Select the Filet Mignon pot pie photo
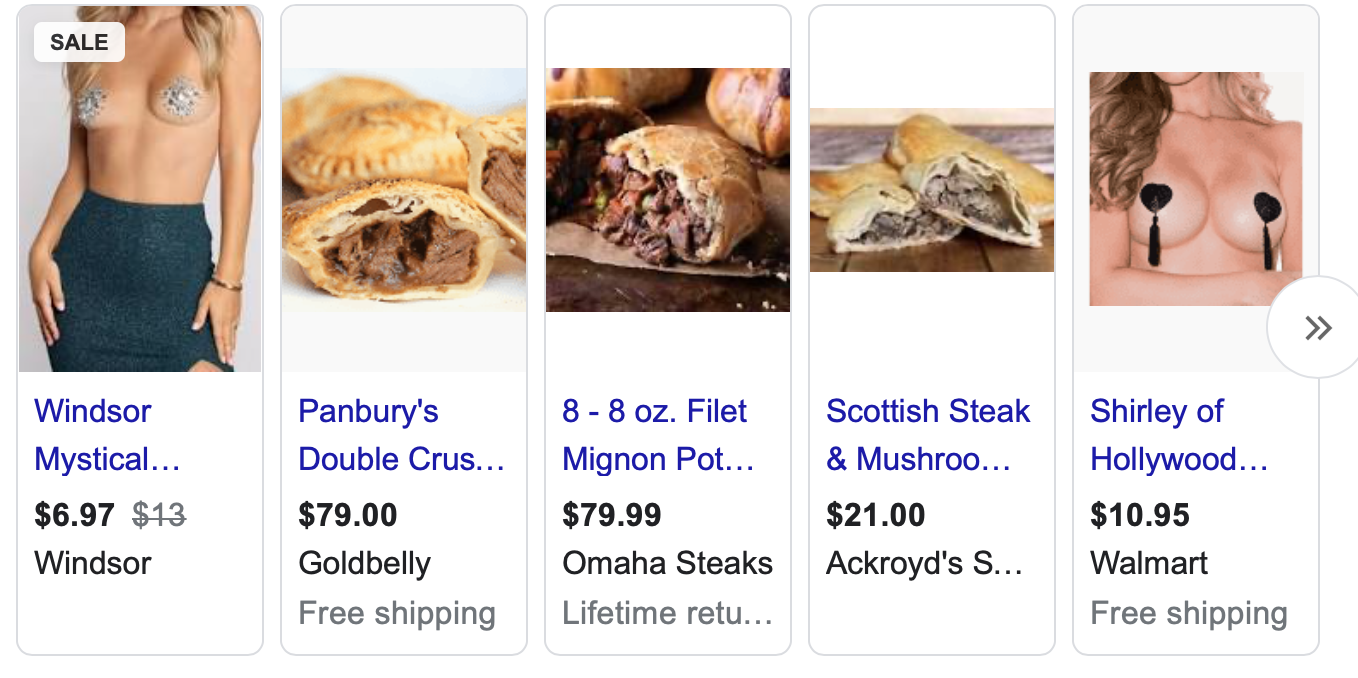Viewport: 1358px width, 678px height. [x=668, y=190]
